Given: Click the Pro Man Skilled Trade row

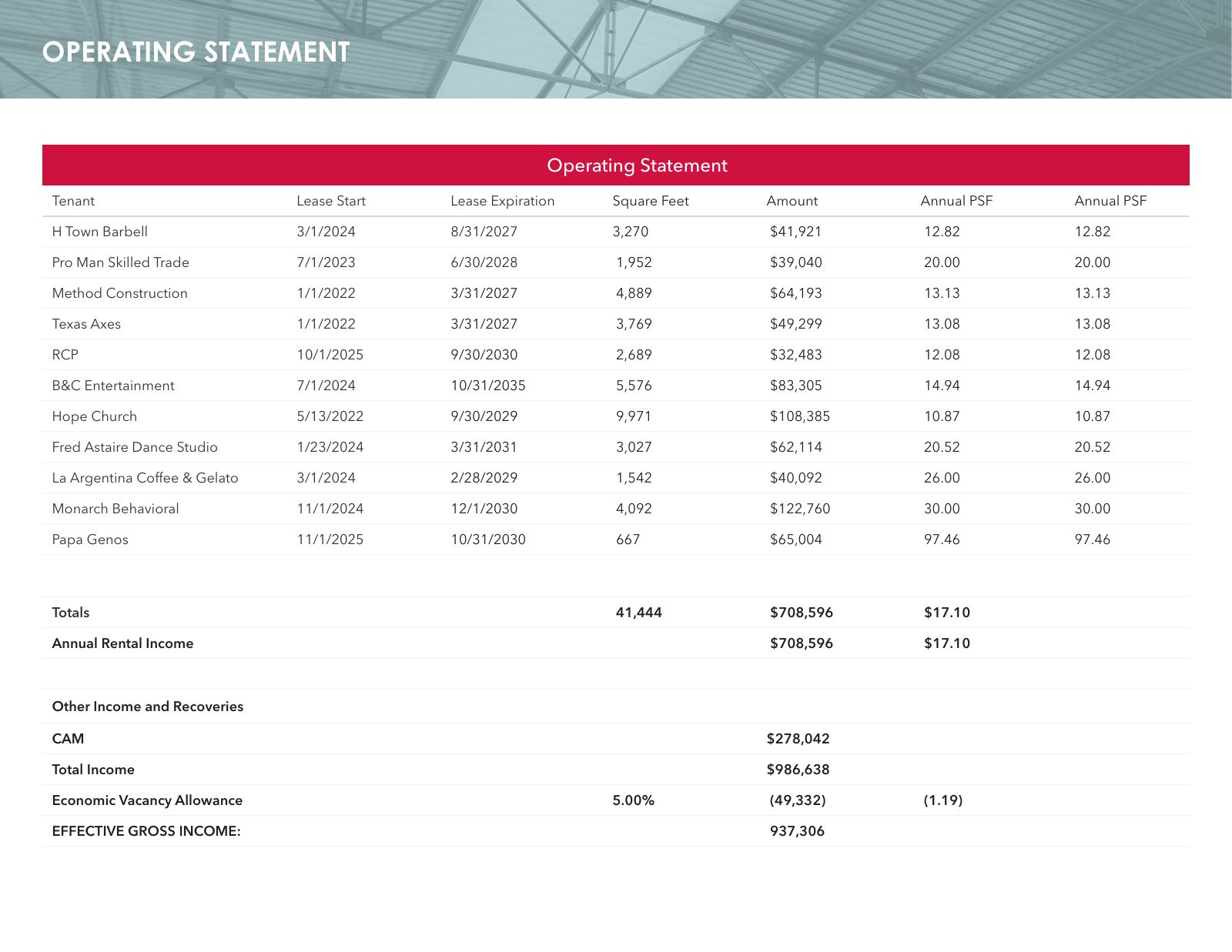Looking at the screenshot, I should point(616,262).
